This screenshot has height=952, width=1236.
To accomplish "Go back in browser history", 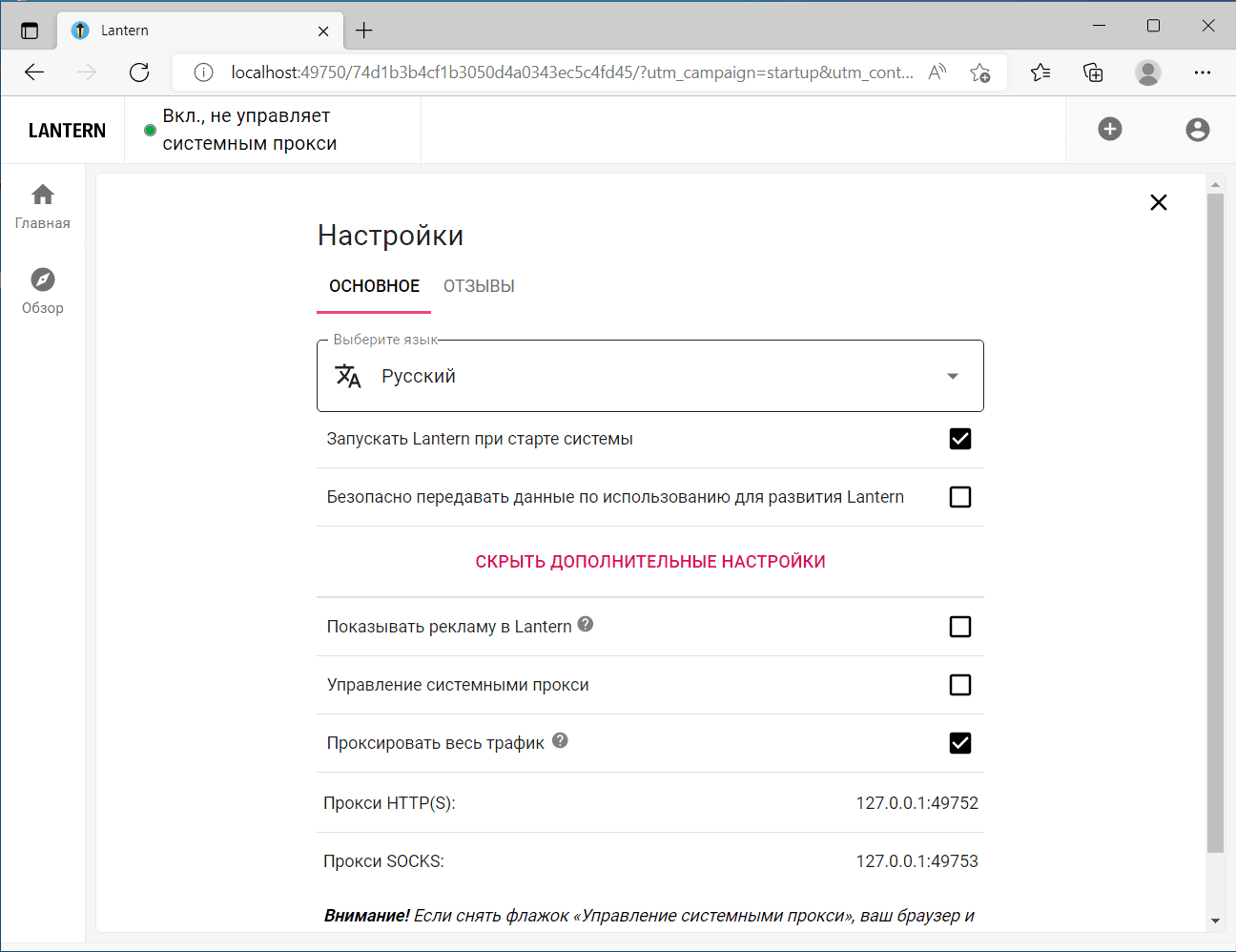I will 34,72.
